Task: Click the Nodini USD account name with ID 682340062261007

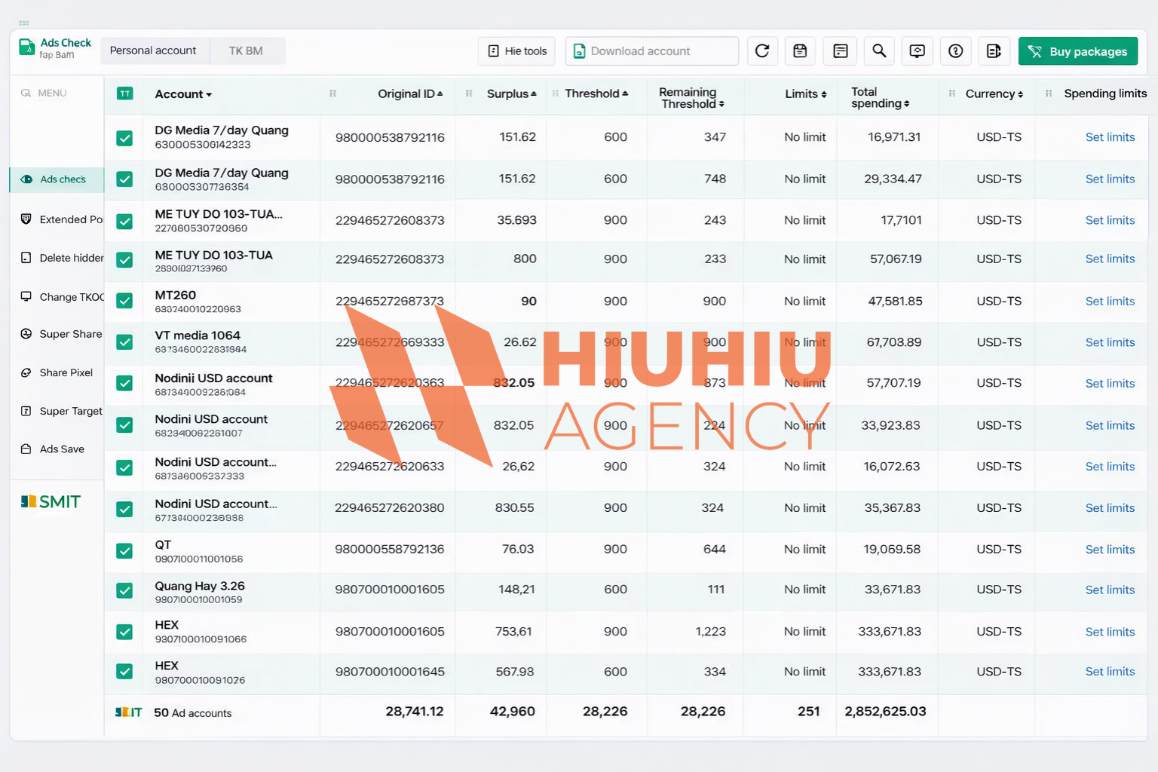Action: tap(210, 419)
